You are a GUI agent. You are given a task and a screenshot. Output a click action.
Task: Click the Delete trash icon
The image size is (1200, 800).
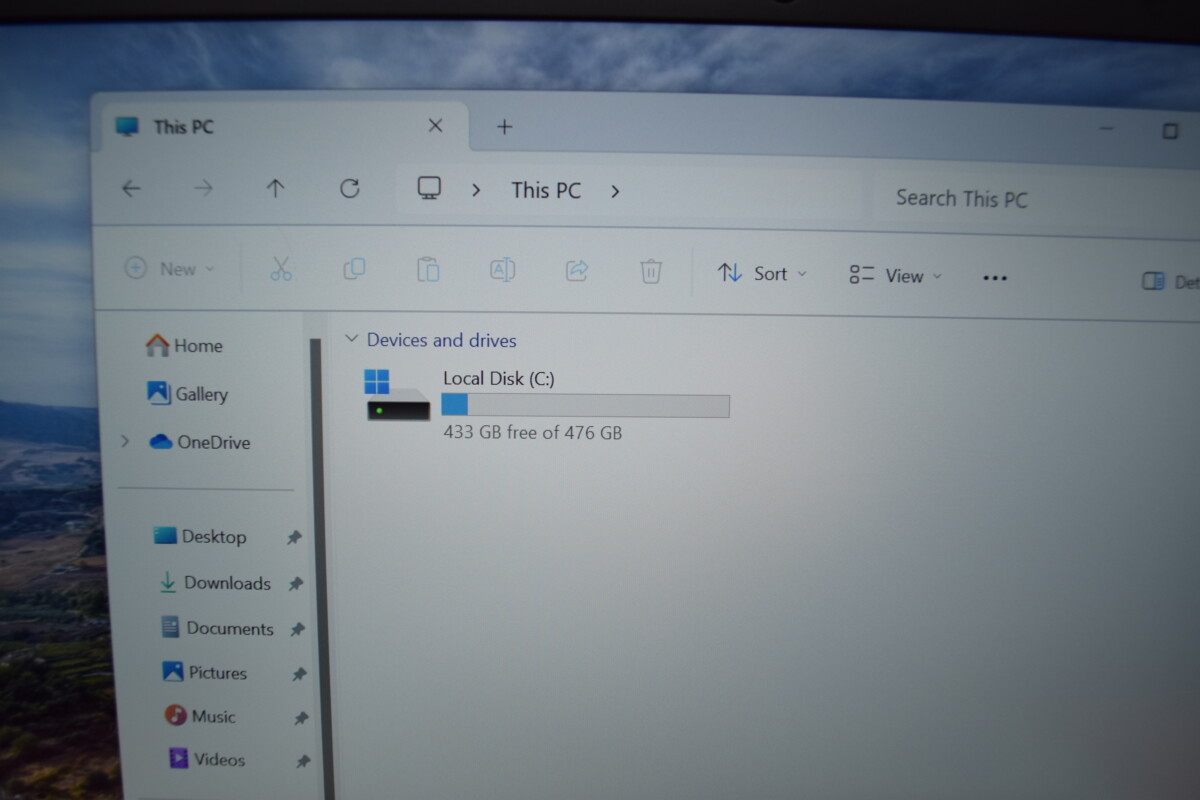(651, 271)
